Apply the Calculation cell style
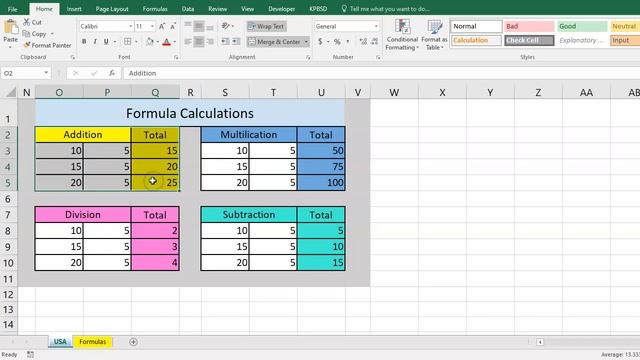Image resolution: width=640 pixels, height=360 pixels. click(x=476, y=40)
